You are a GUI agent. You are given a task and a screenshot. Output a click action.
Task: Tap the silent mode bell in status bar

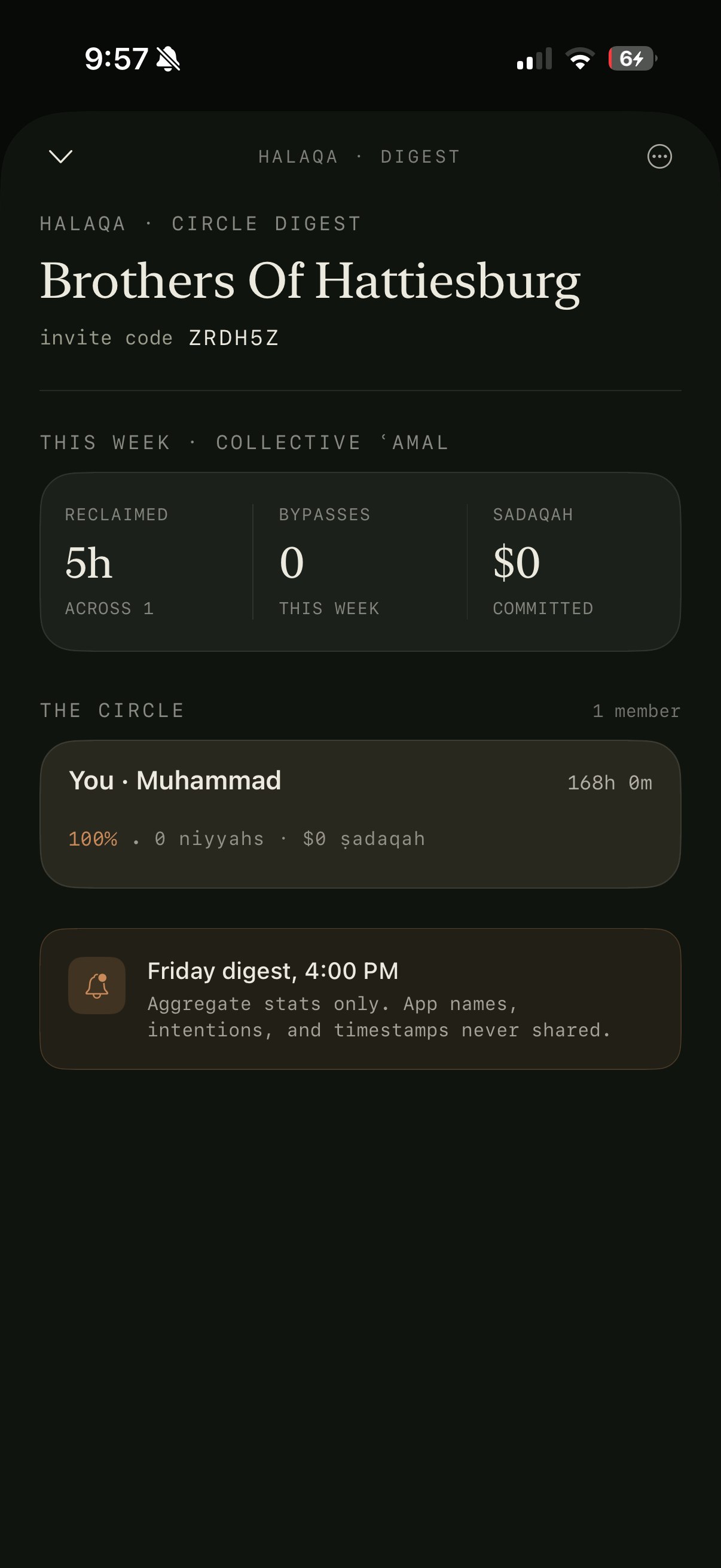[168, 59]
